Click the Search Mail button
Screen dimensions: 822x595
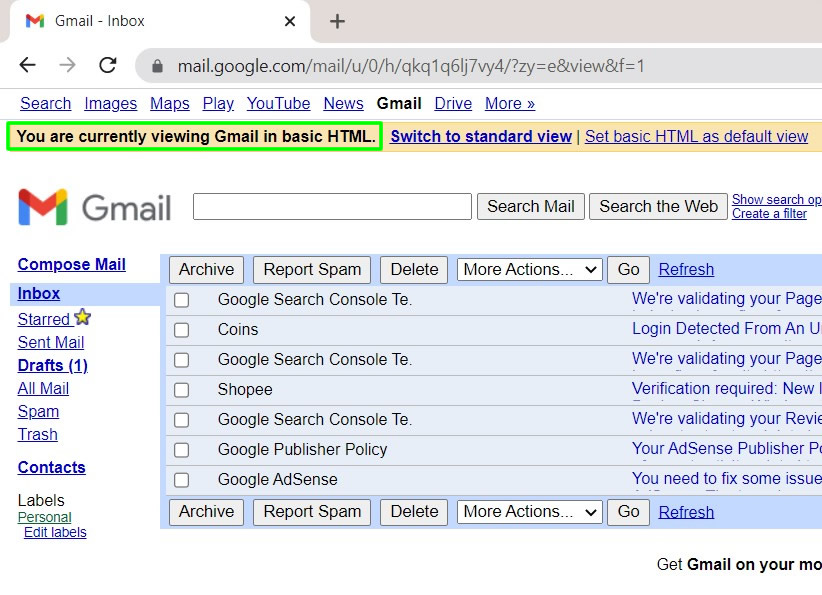click(x=531, y=206)
